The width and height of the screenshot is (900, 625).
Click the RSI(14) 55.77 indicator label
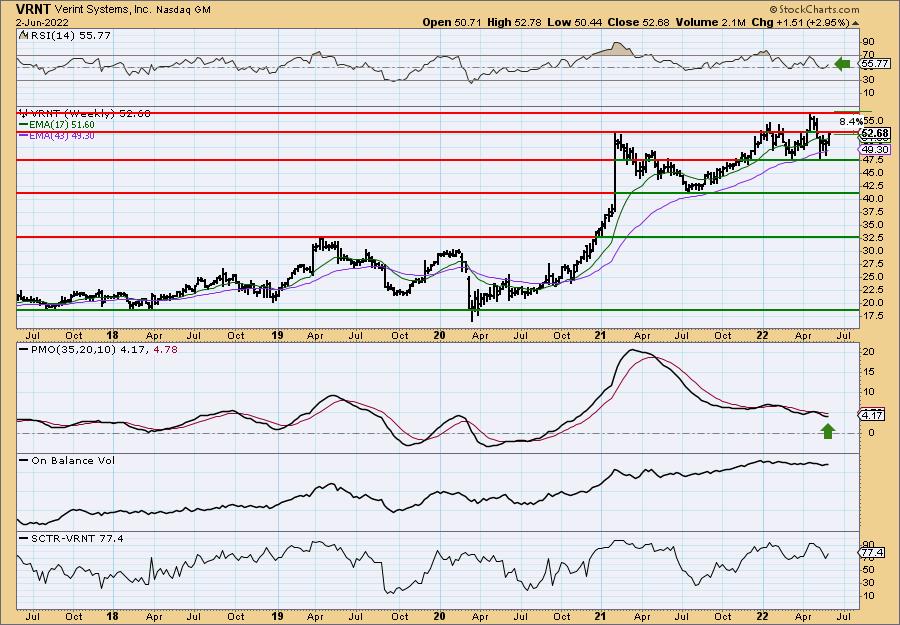click(x=69, y=36)
